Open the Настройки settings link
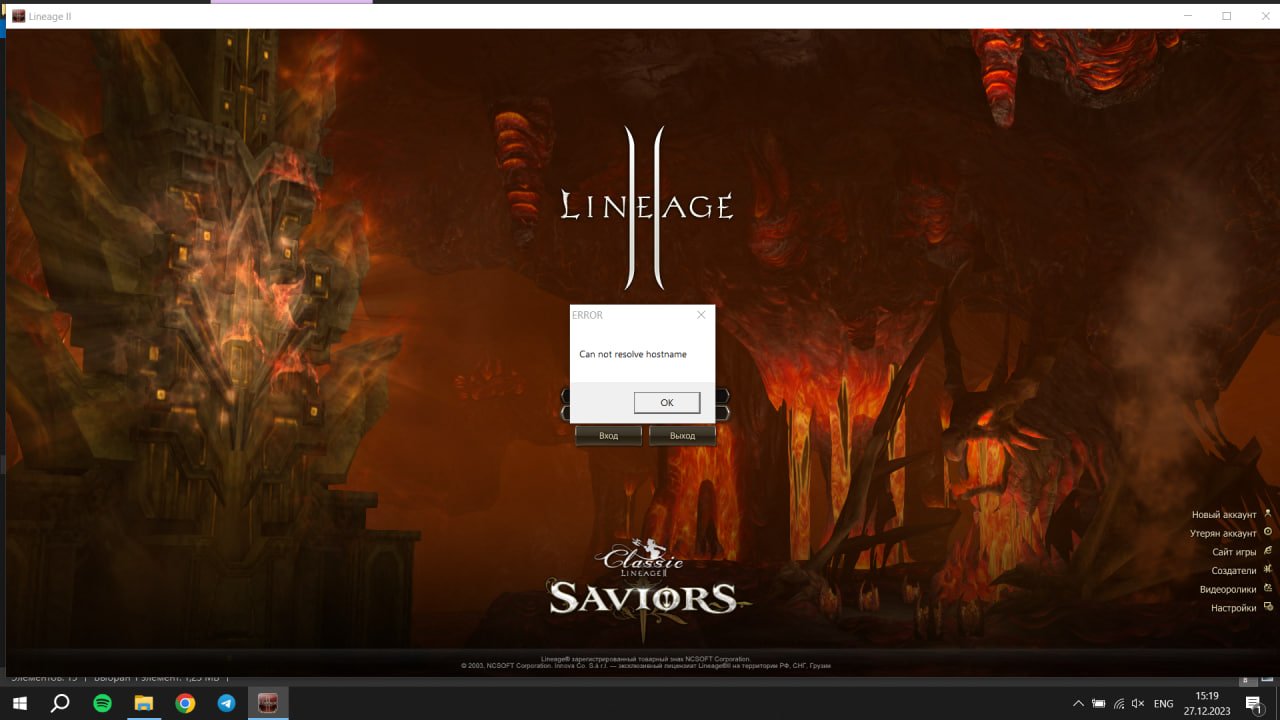Viewport: 1280px width, 720px height. coord(1234,608)
